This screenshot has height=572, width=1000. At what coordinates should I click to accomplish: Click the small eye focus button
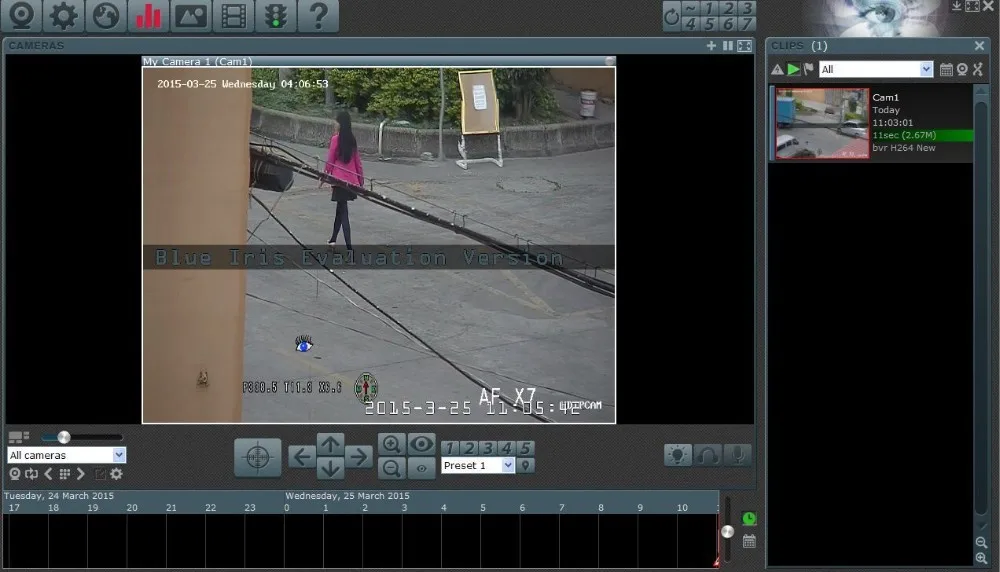[x=421, y=469]
